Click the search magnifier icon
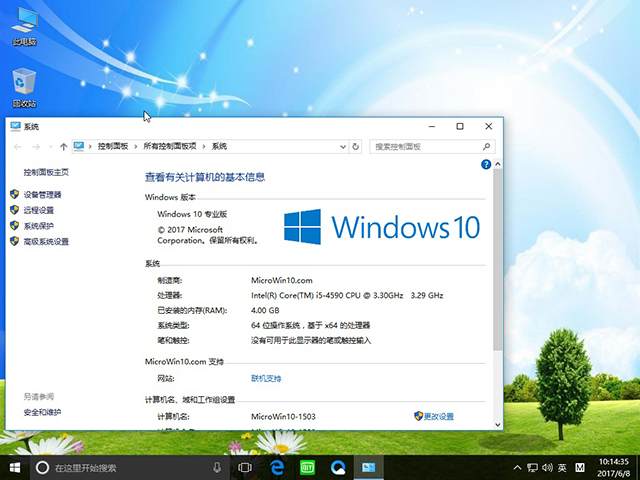Image resolution: width=640 pixels, height=480 pixels. (x=486, y=147)
